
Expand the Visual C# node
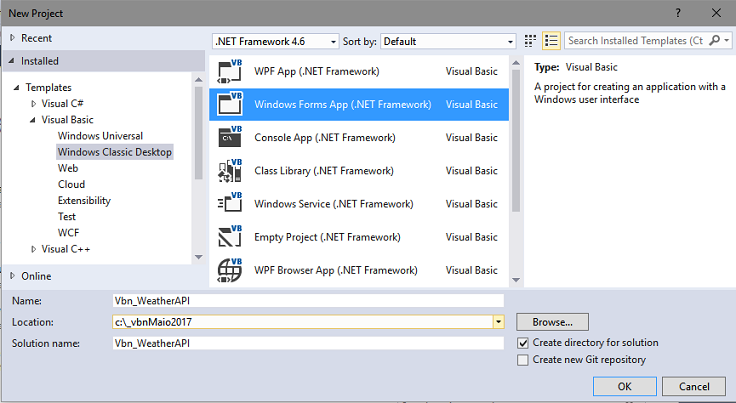coord(33,103)
